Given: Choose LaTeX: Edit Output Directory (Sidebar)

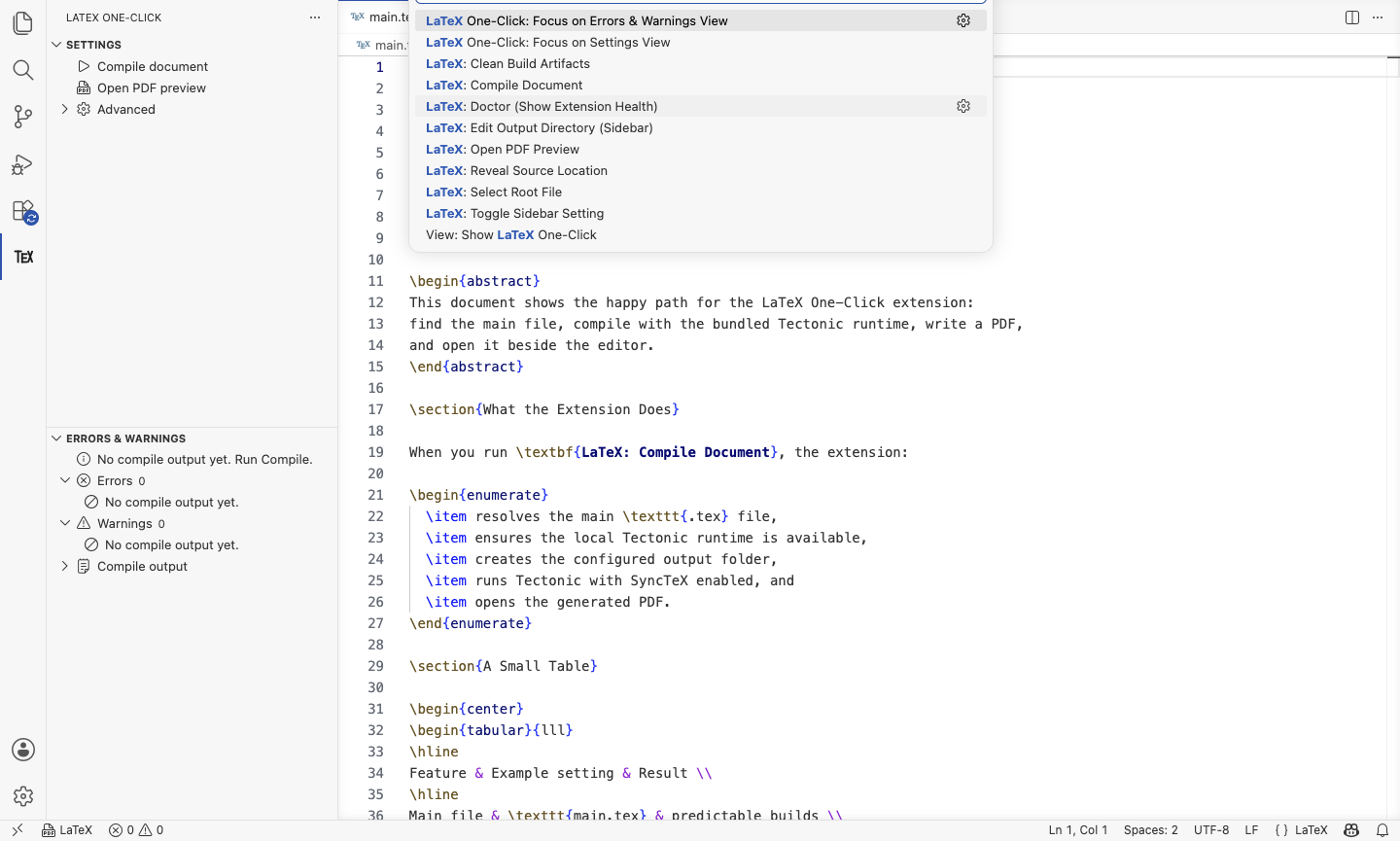Looking at the screenshot, I should tap(701, 127).
